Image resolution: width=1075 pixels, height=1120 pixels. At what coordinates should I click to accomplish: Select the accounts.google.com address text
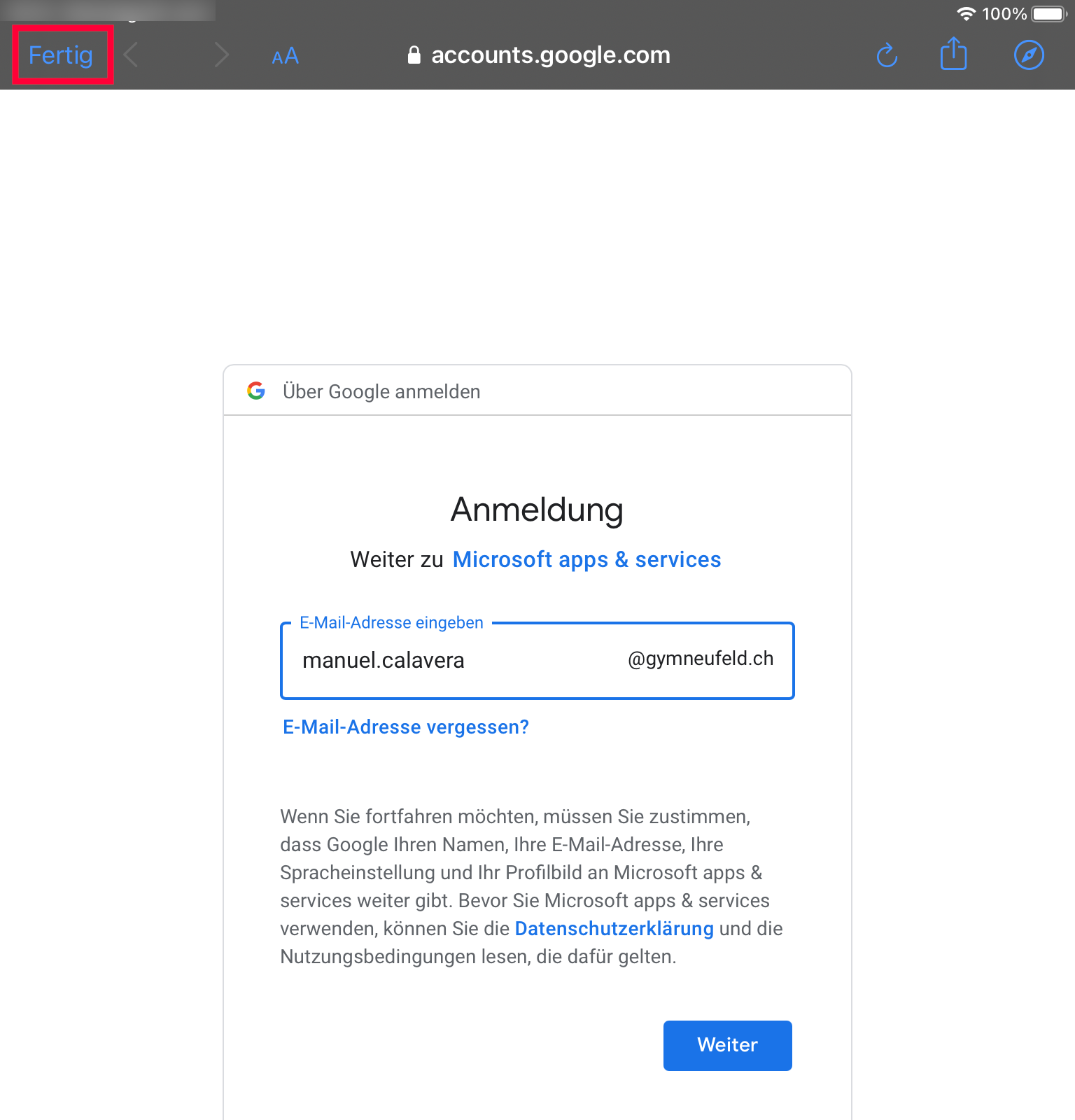(x=551, y=55)
